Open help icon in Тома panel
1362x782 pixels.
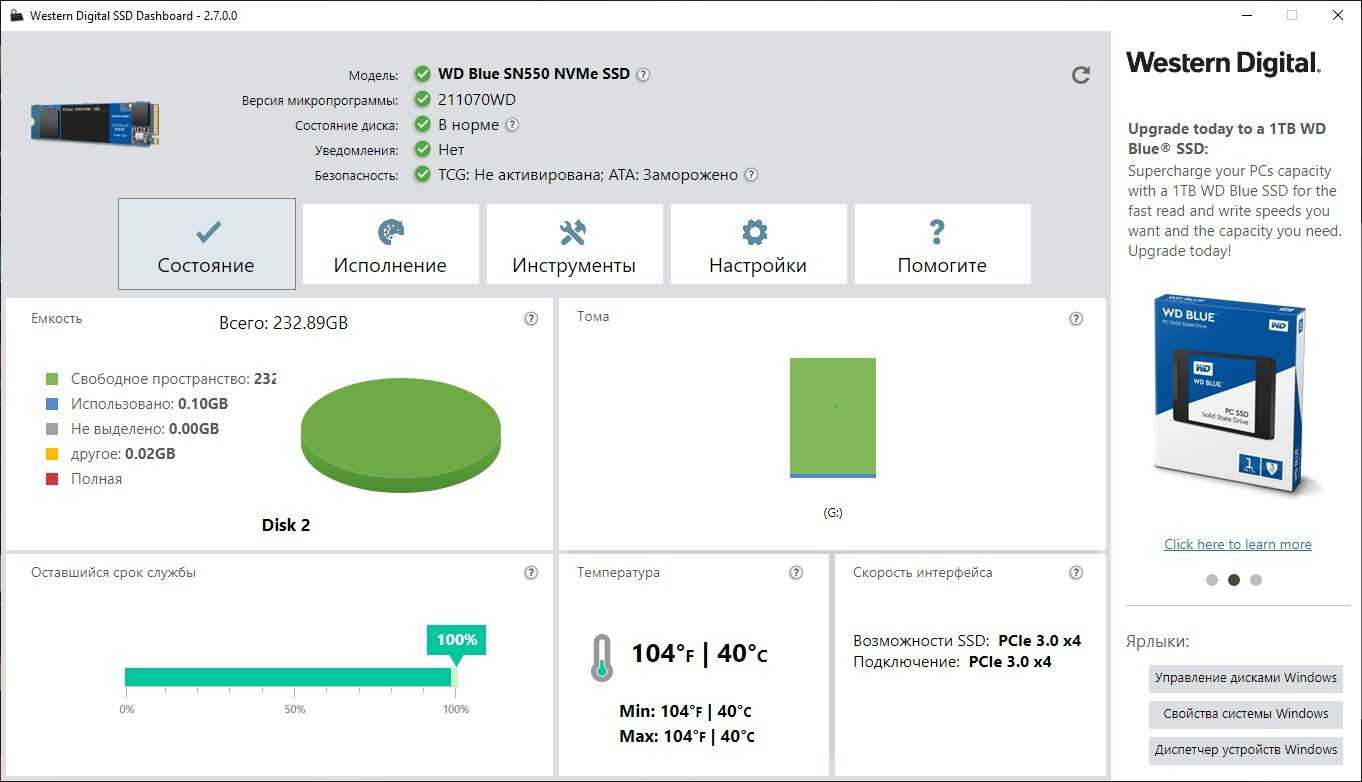(x=1076, y=318)
